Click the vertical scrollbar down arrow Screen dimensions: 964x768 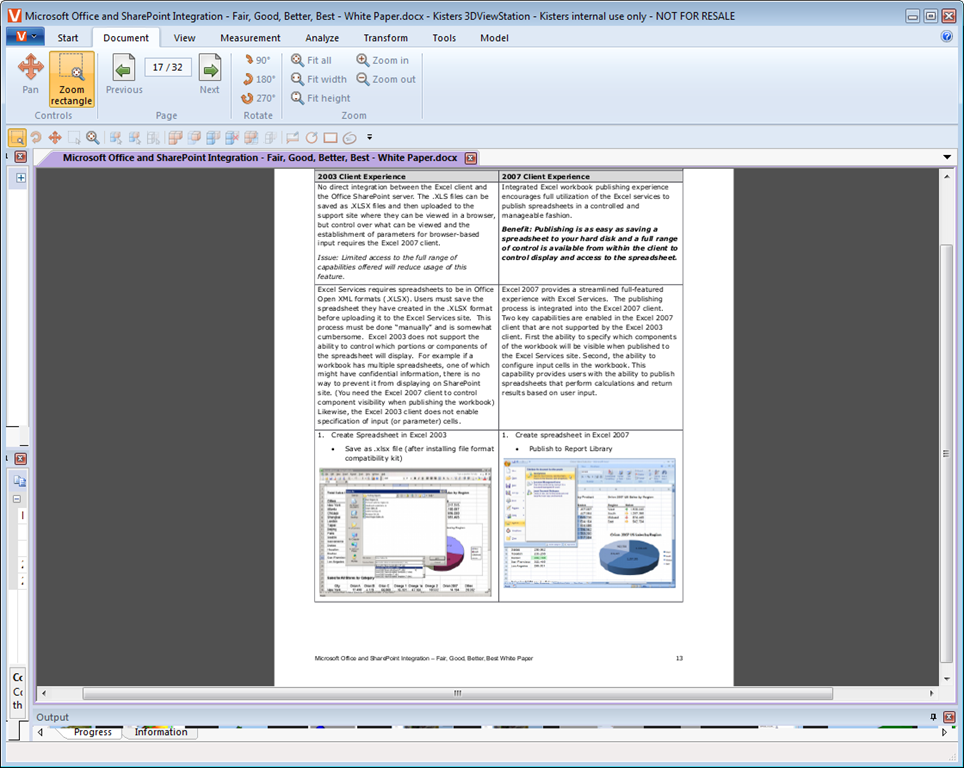947,679
